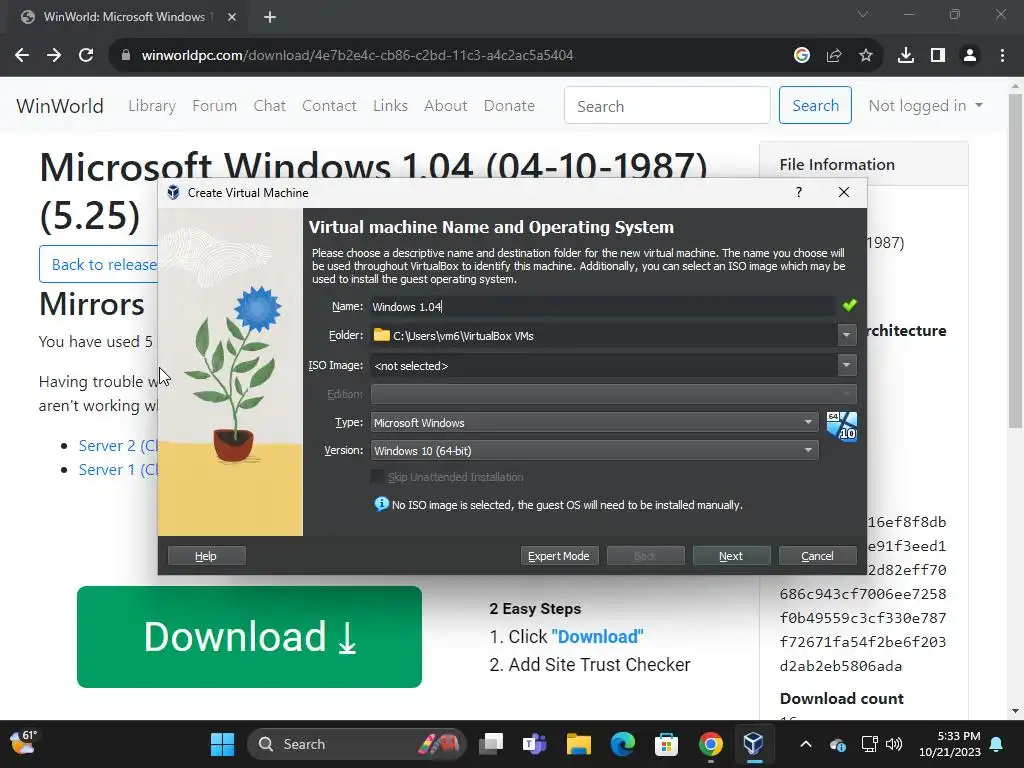Open the Not logged in dropdown
Screen dimensions: 1024x768
point(925,105)
